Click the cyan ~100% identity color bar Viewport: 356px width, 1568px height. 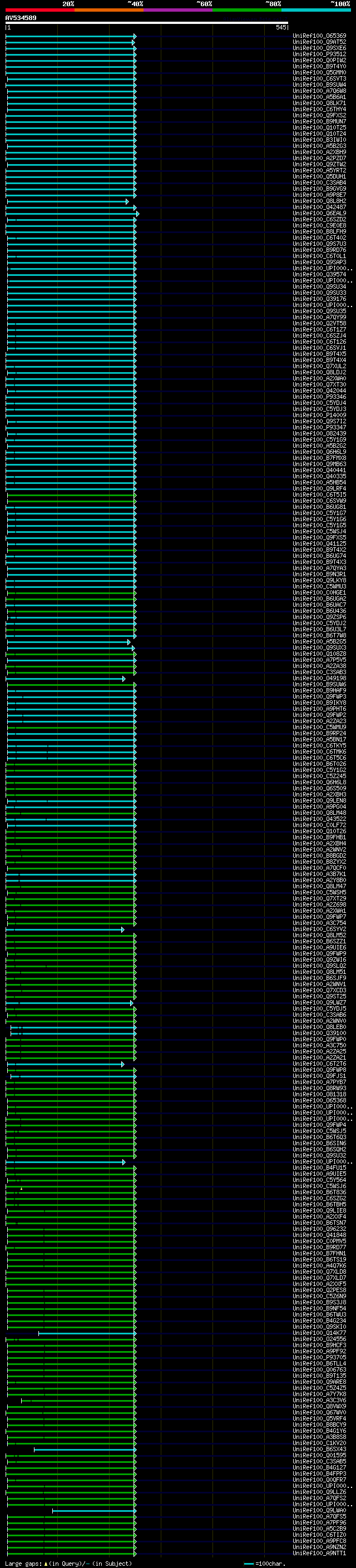(x=316, y=10)
